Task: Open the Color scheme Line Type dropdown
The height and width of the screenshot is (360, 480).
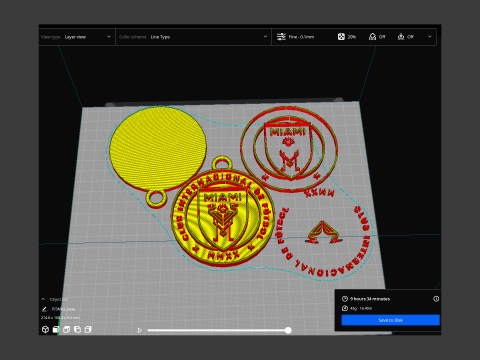Action: (x=193, y=37)
